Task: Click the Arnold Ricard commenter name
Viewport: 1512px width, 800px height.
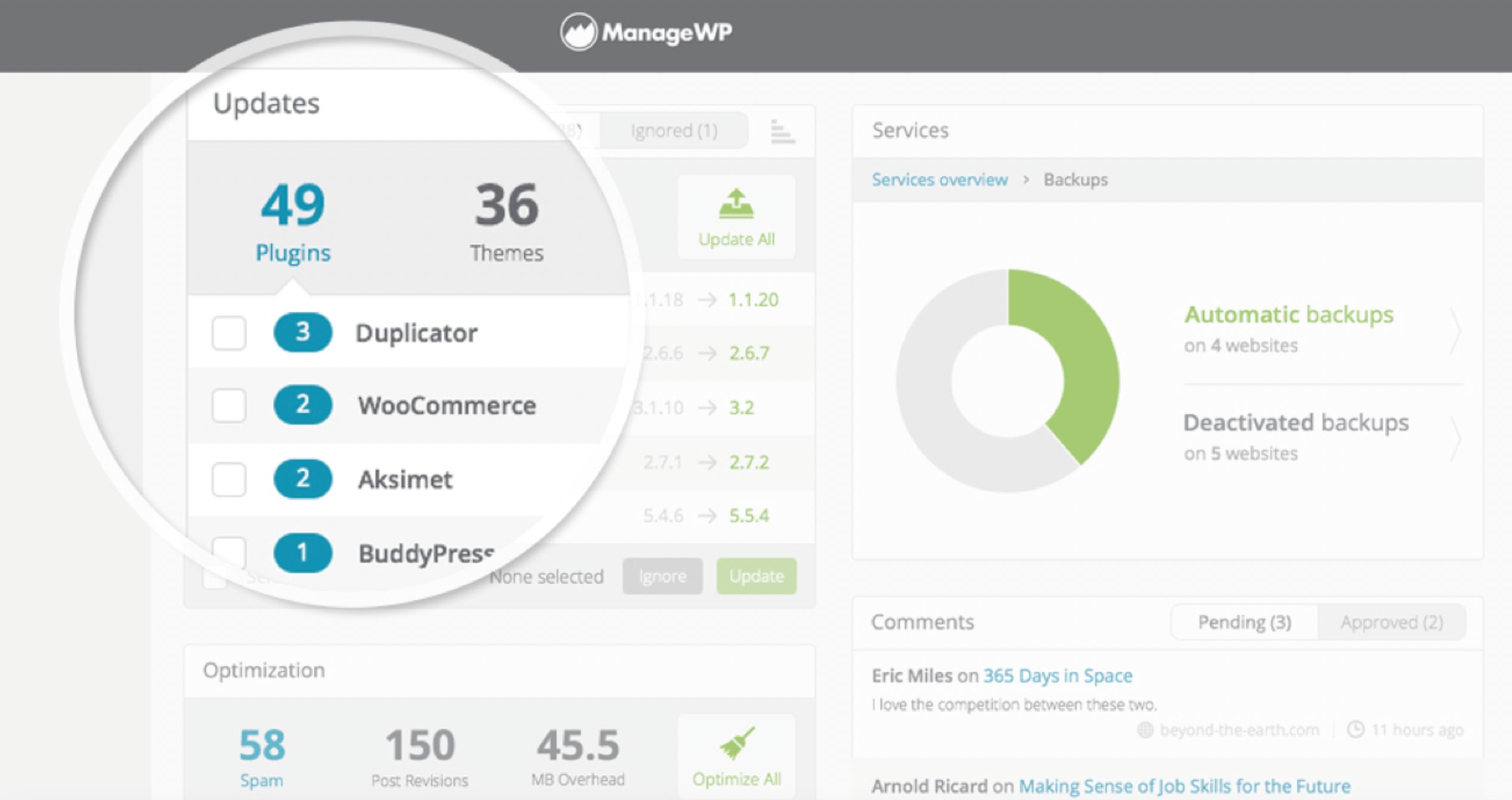Action: tap(929, 786)
